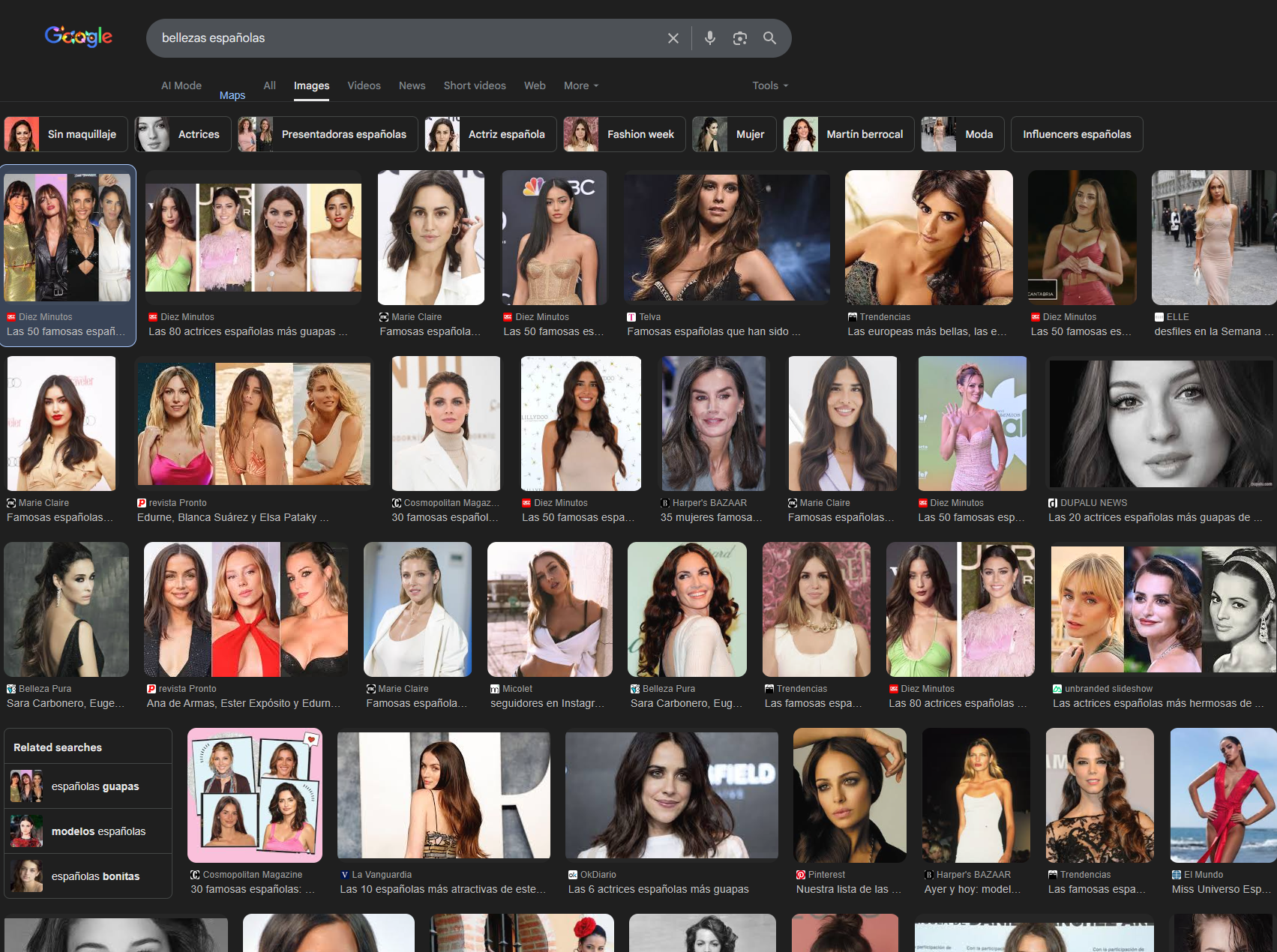Go to the News tab

412,85
